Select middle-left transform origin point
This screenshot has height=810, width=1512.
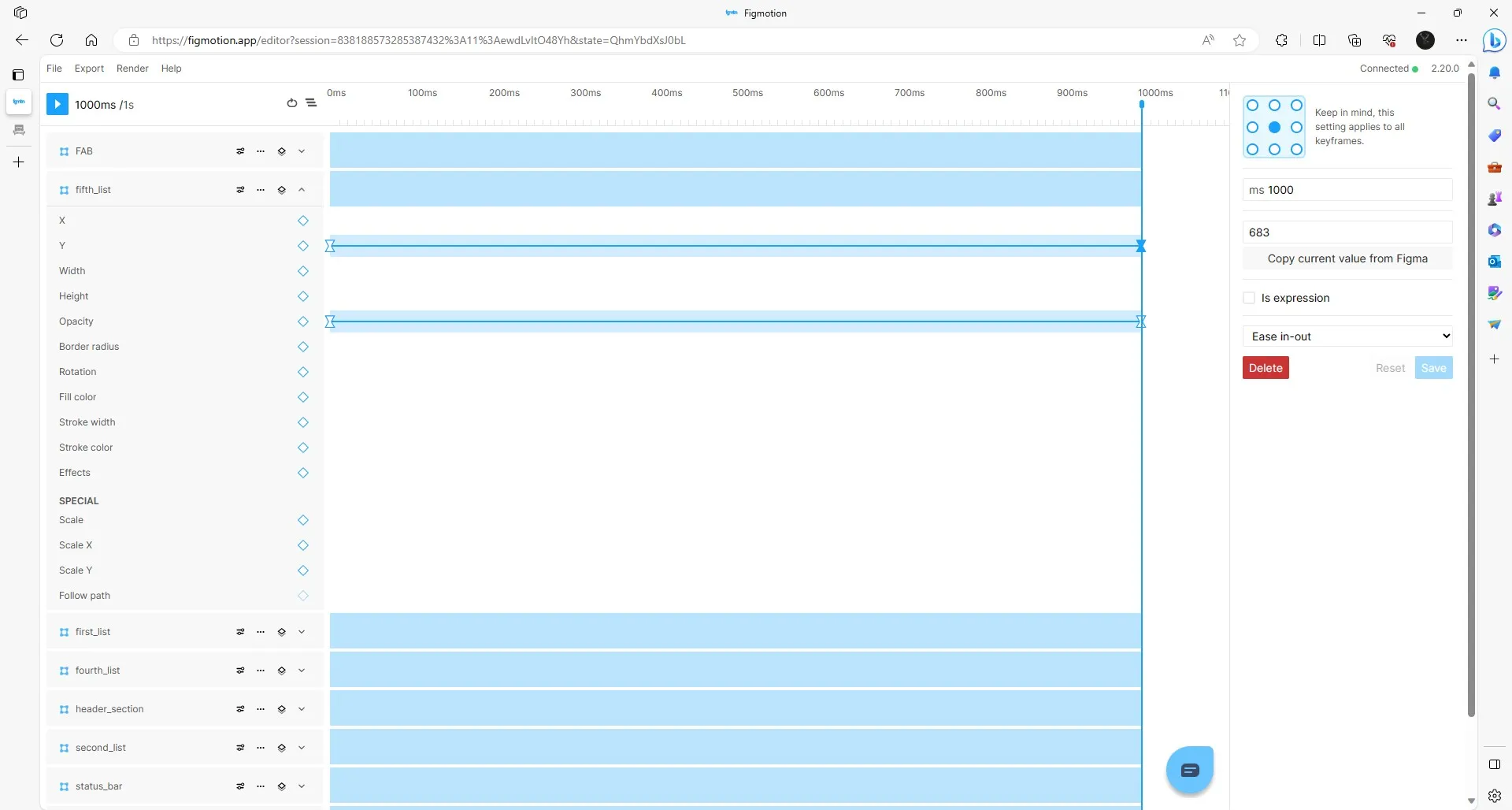pos(1253,128)
